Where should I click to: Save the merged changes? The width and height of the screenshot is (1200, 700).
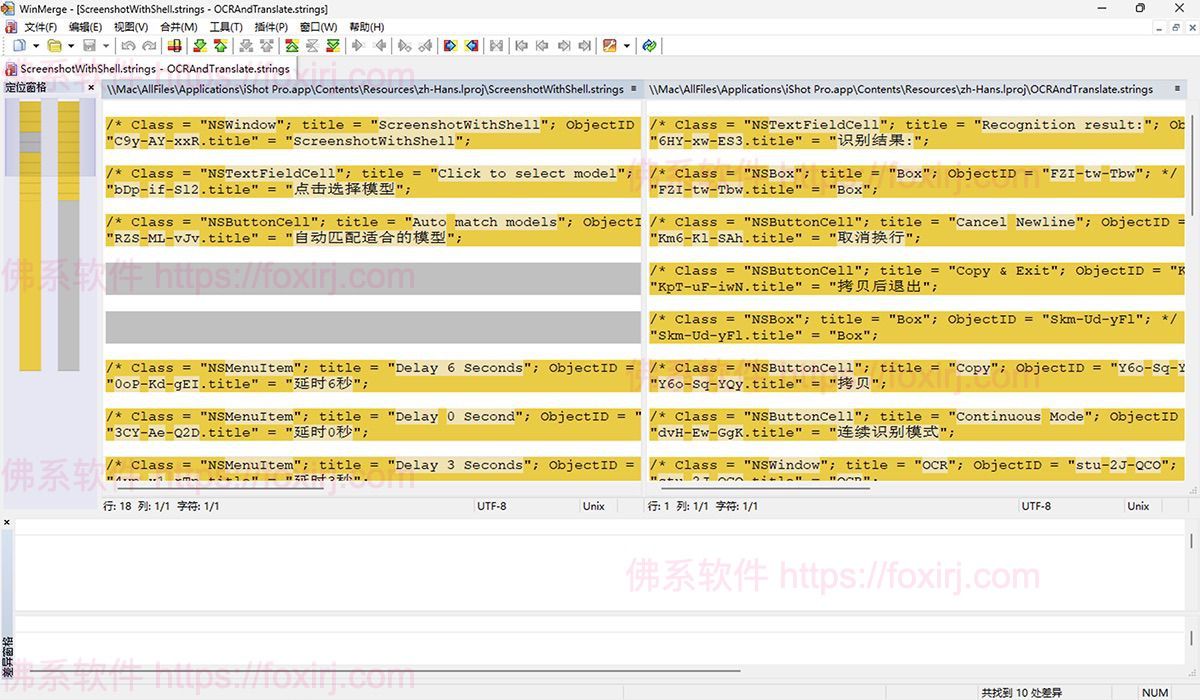90,45
